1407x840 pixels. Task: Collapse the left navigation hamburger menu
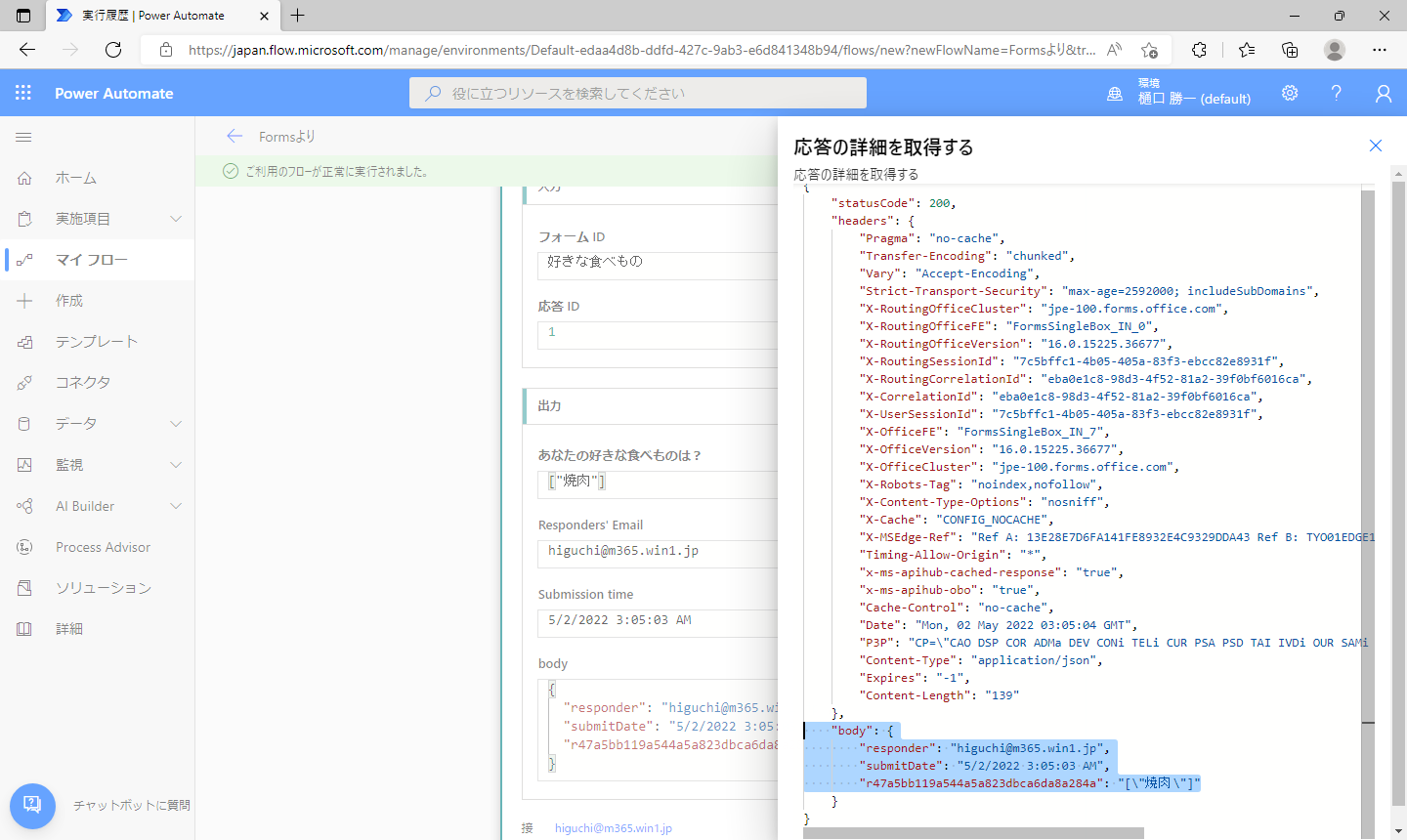coord(23,137)
